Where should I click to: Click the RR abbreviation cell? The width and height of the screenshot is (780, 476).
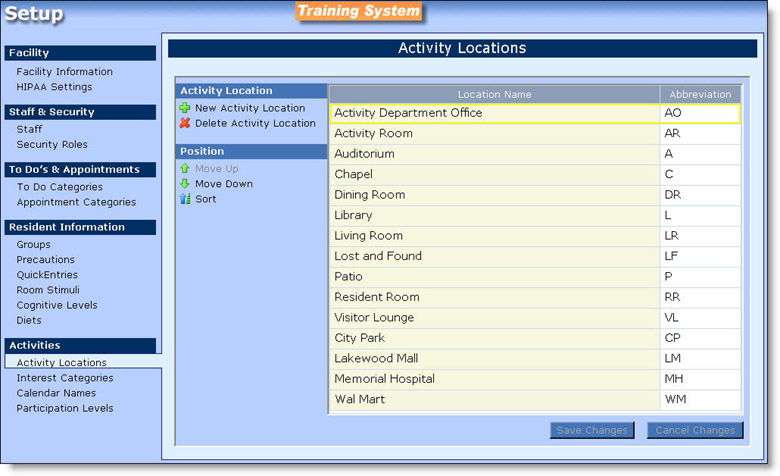pyautogui.click(x=700, y=297)
